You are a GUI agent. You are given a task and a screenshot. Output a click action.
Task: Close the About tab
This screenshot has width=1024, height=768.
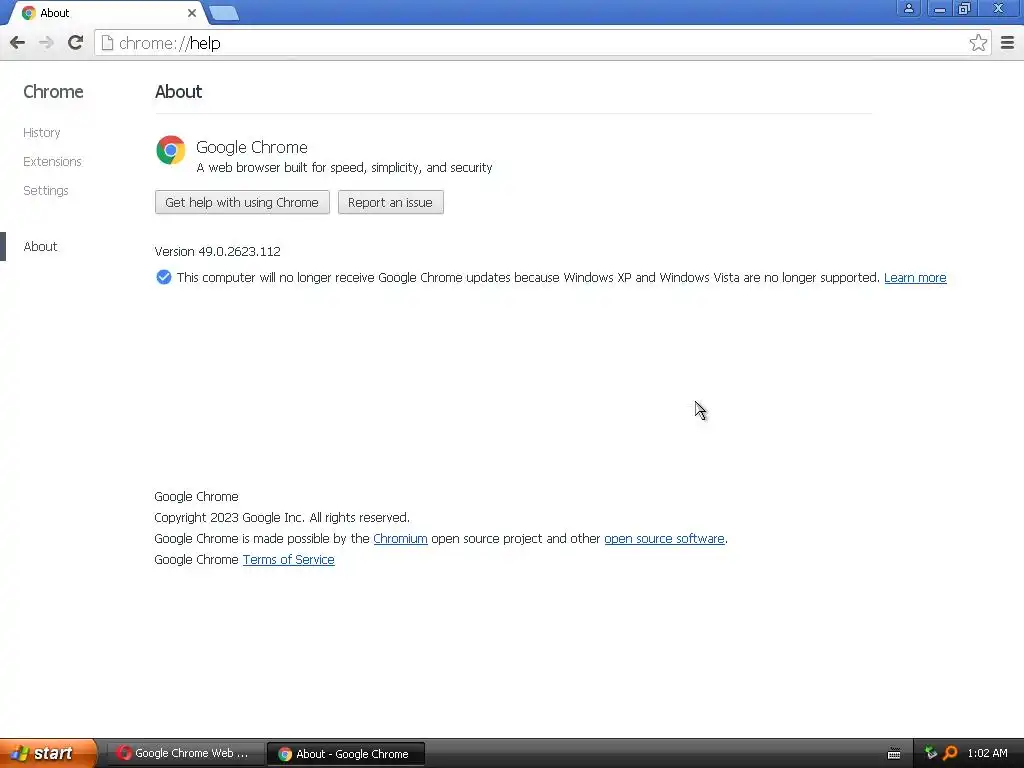coord(191,13)
